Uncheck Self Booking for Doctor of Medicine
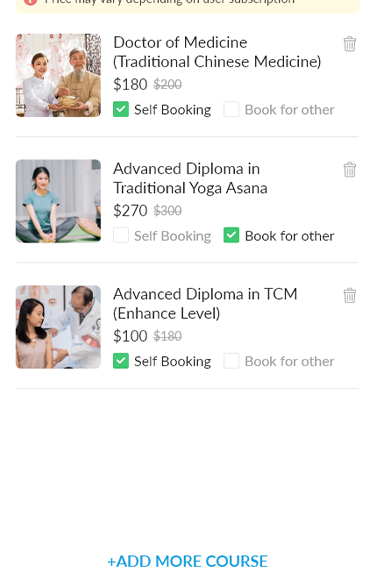 pyautogui.click(x=121, y=109)
